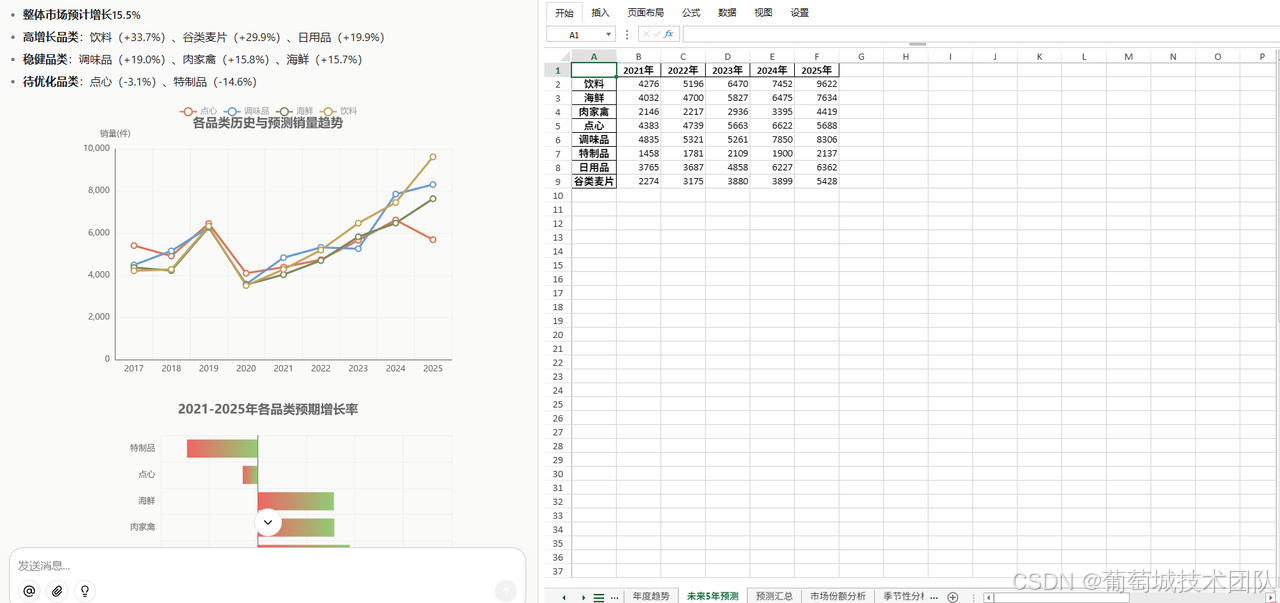1280x603 pixels.
Task: Click the 饮料 2025 data point on chart
Action: click(x=433, y=157)
